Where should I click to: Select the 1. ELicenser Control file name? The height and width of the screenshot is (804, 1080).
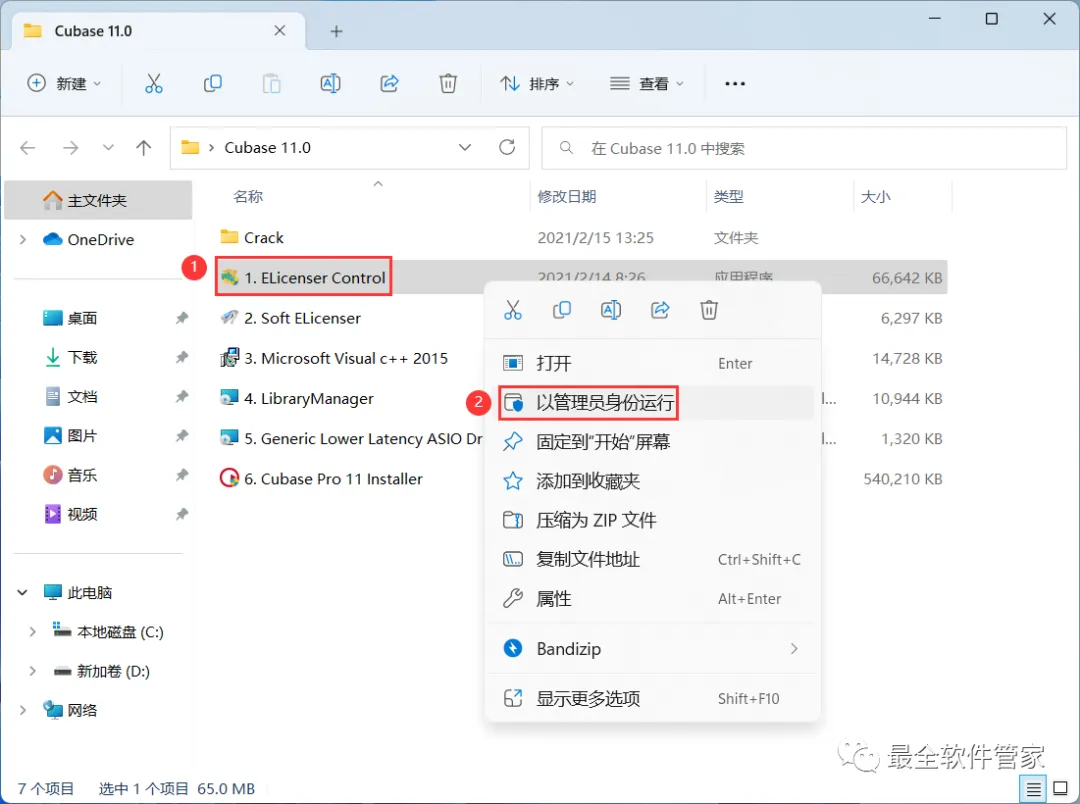pyautogui.click(x=315, y=278)
